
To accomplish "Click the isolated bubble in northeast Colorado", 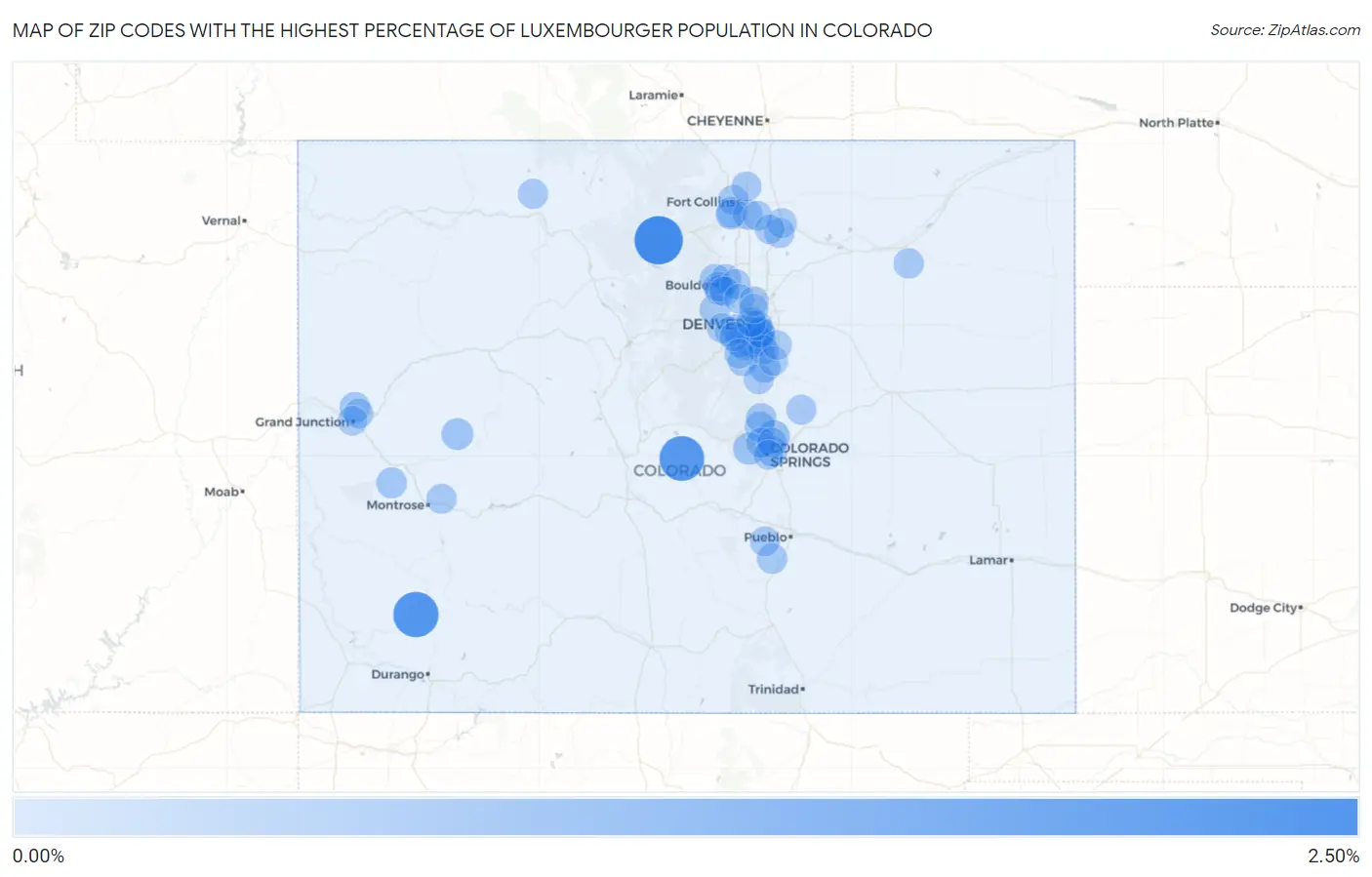I will (908, 263).
